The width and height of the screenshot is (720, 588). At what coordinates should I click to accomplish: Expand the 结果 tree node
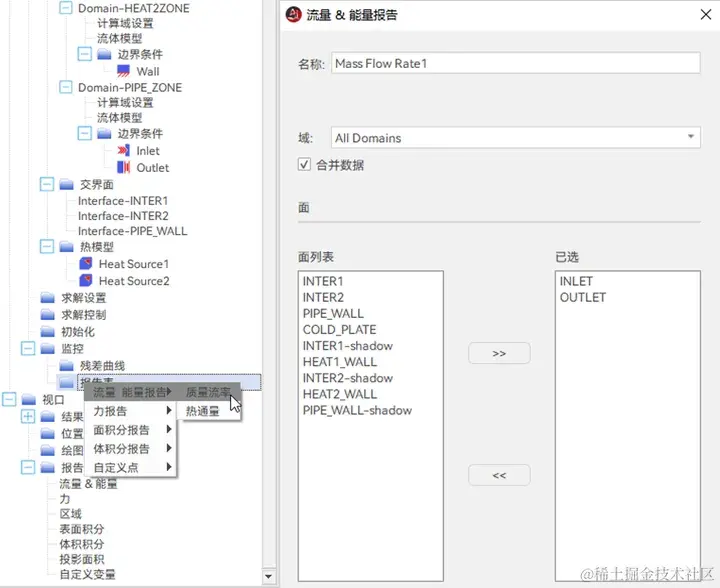tap(28, 417)
